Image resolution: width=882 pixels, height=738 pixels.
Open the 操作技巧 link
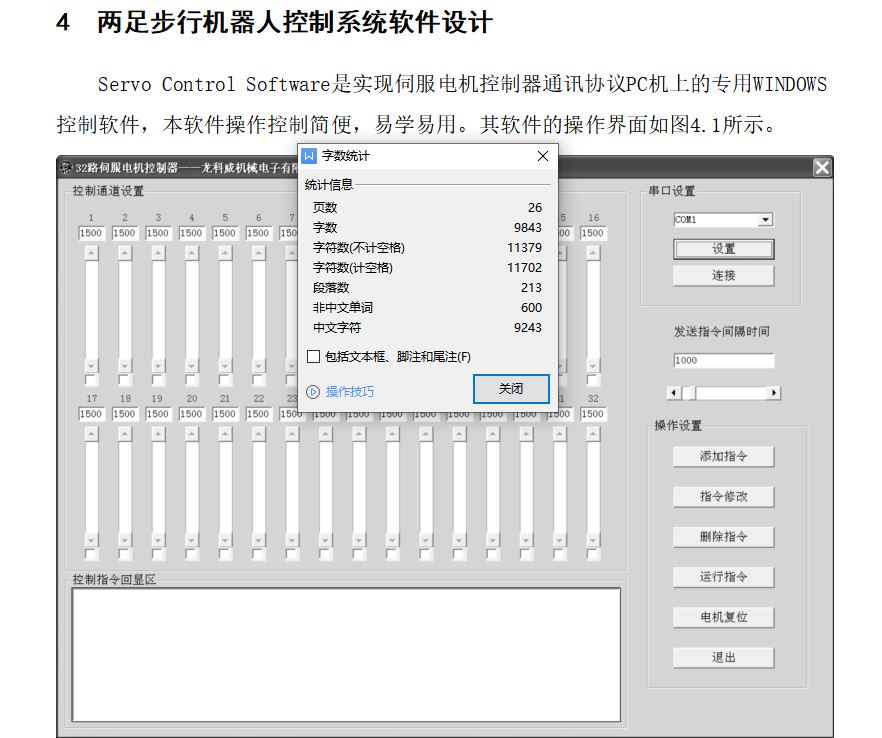tap(350, 392)
